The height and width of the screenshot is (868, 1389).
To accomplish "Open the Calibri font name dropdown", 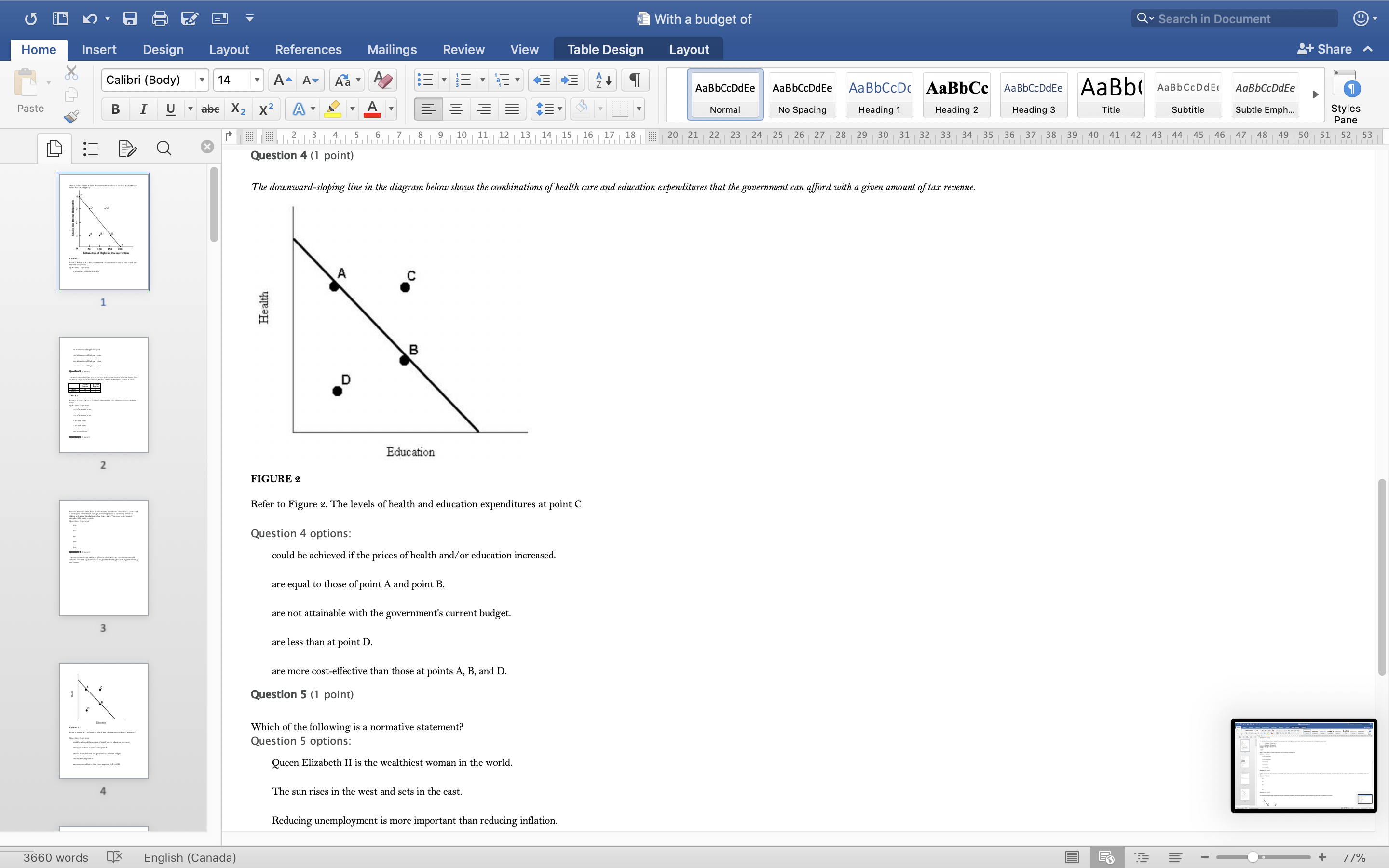I will coord(202,80).
